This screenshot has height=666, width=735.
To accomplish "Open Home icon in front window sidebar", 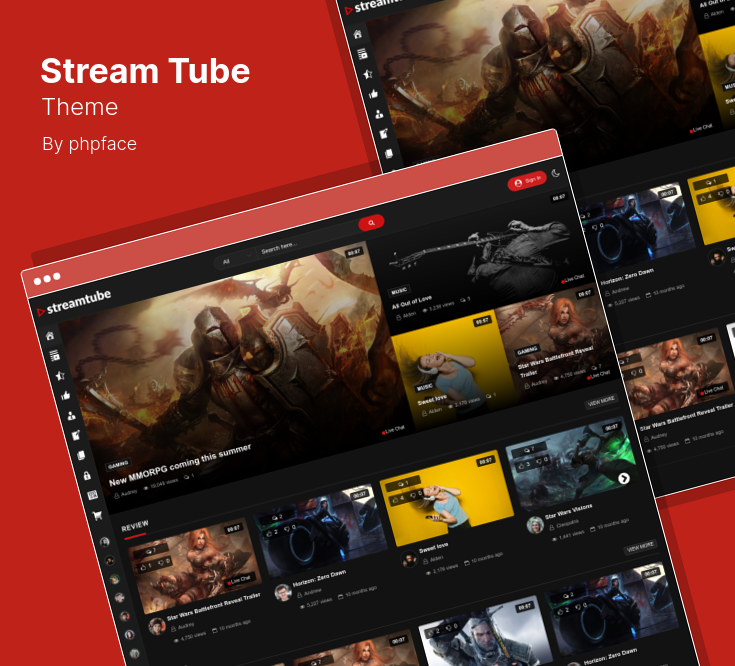I will point(50,336).
